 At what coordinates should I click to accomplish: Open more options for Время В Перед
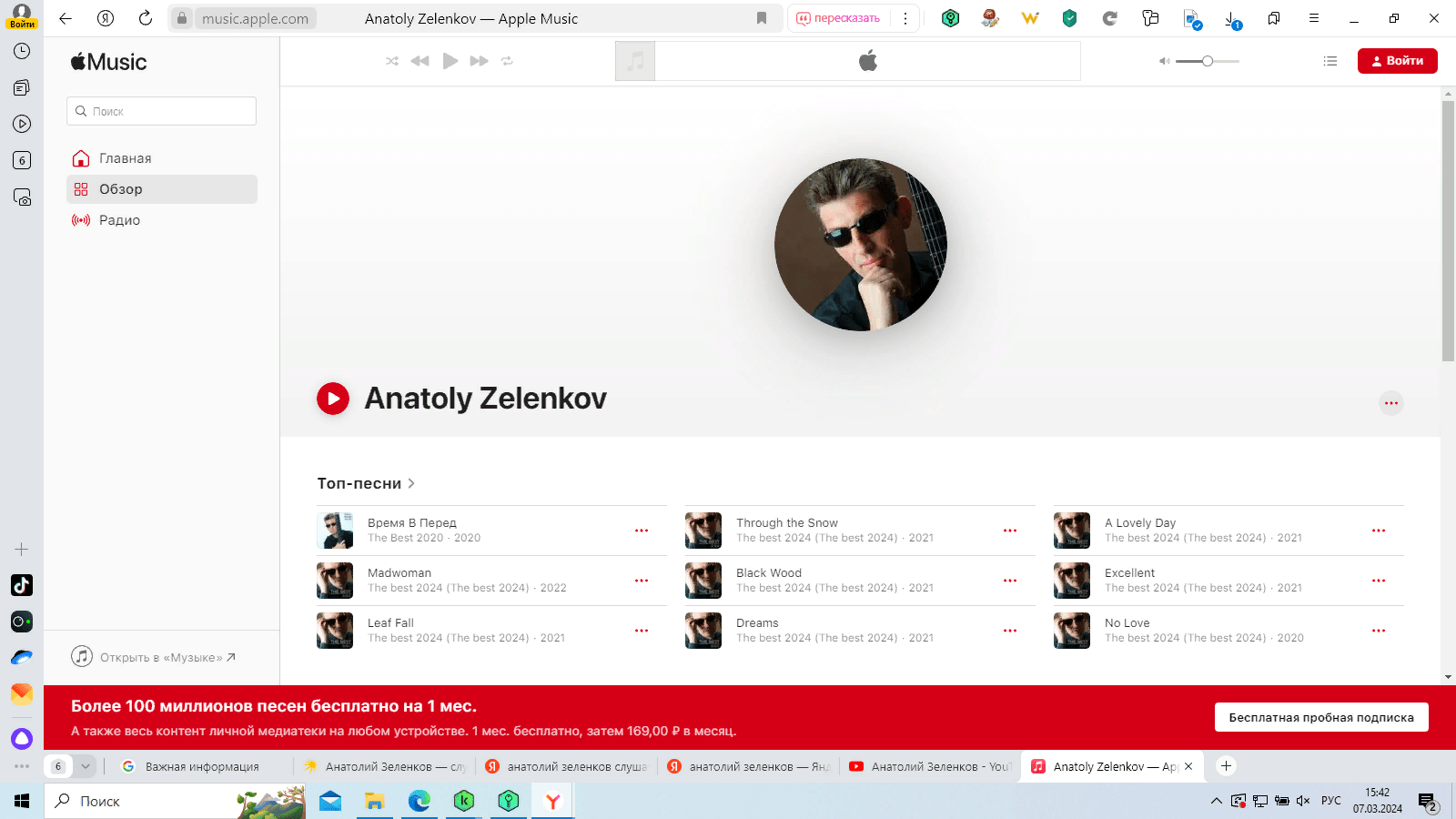(642, 531)
